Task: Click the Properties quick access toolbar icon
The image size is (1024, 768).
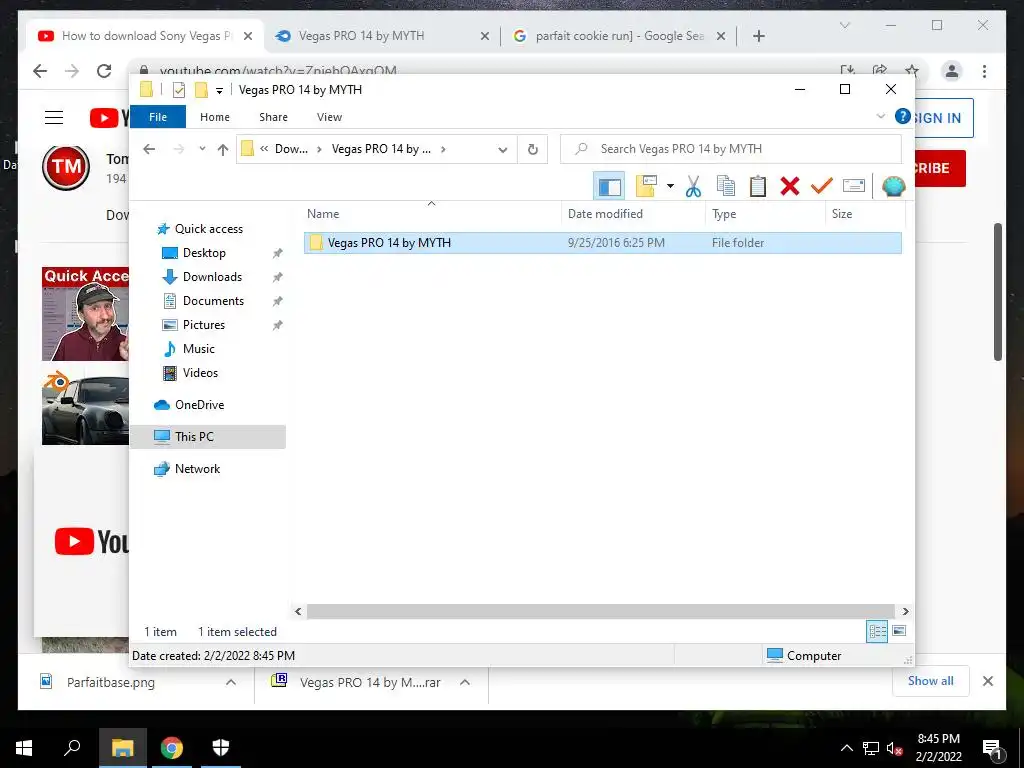Action: tap(178, 90)
